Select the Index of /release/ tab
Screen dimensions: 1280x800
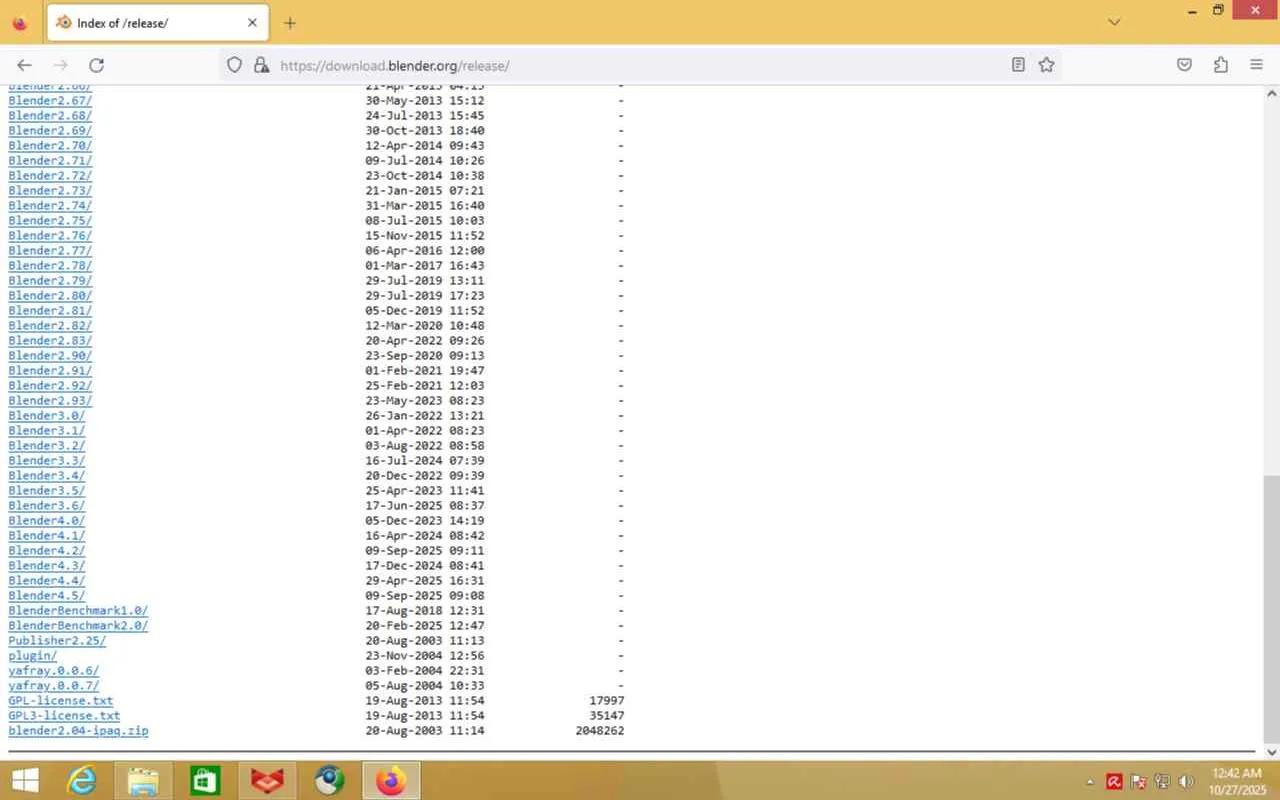[157, 23]
